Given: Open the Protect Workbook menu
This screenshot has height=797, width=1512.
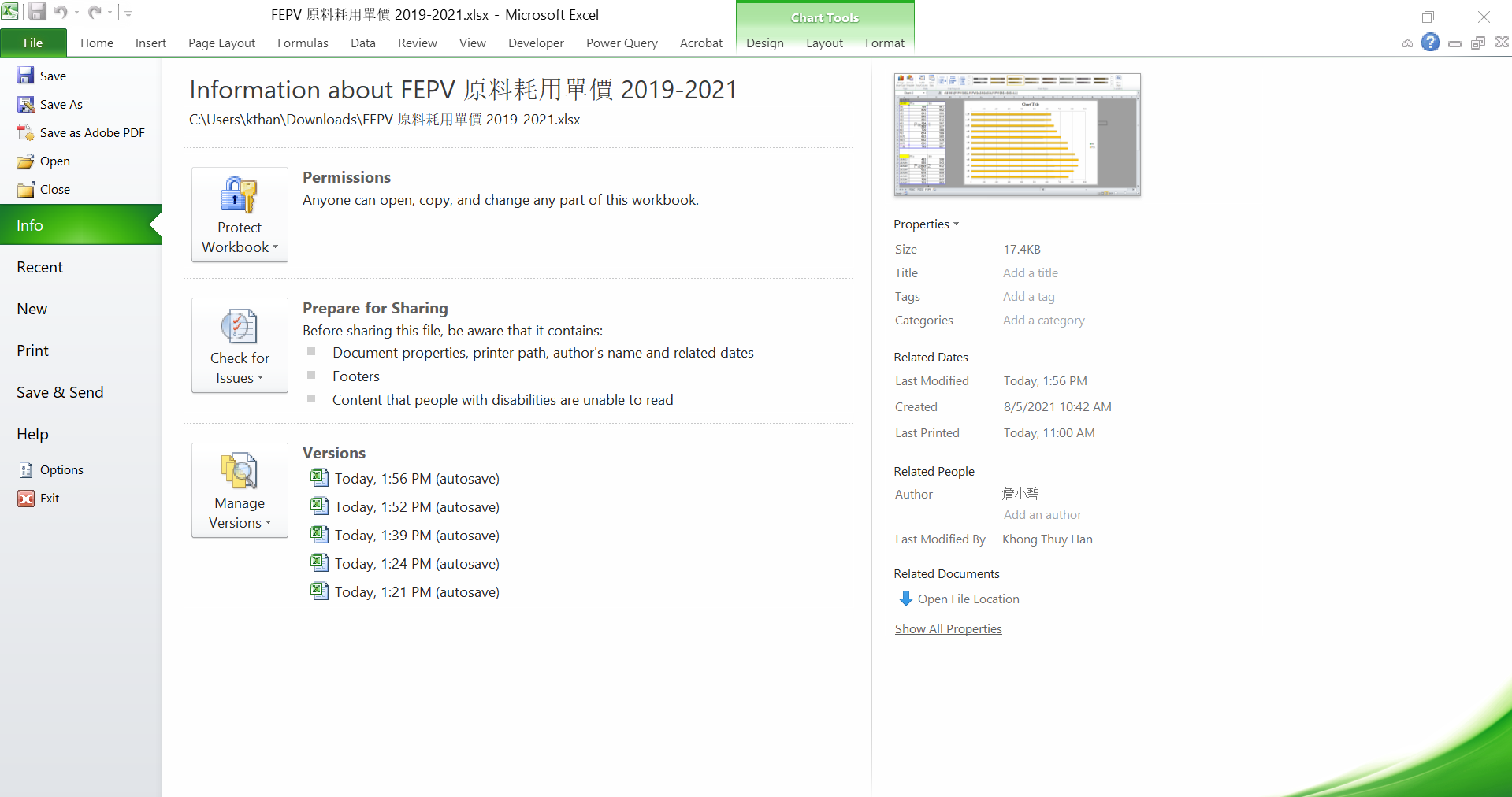Looking at the screenshot, I should point(240,214).
